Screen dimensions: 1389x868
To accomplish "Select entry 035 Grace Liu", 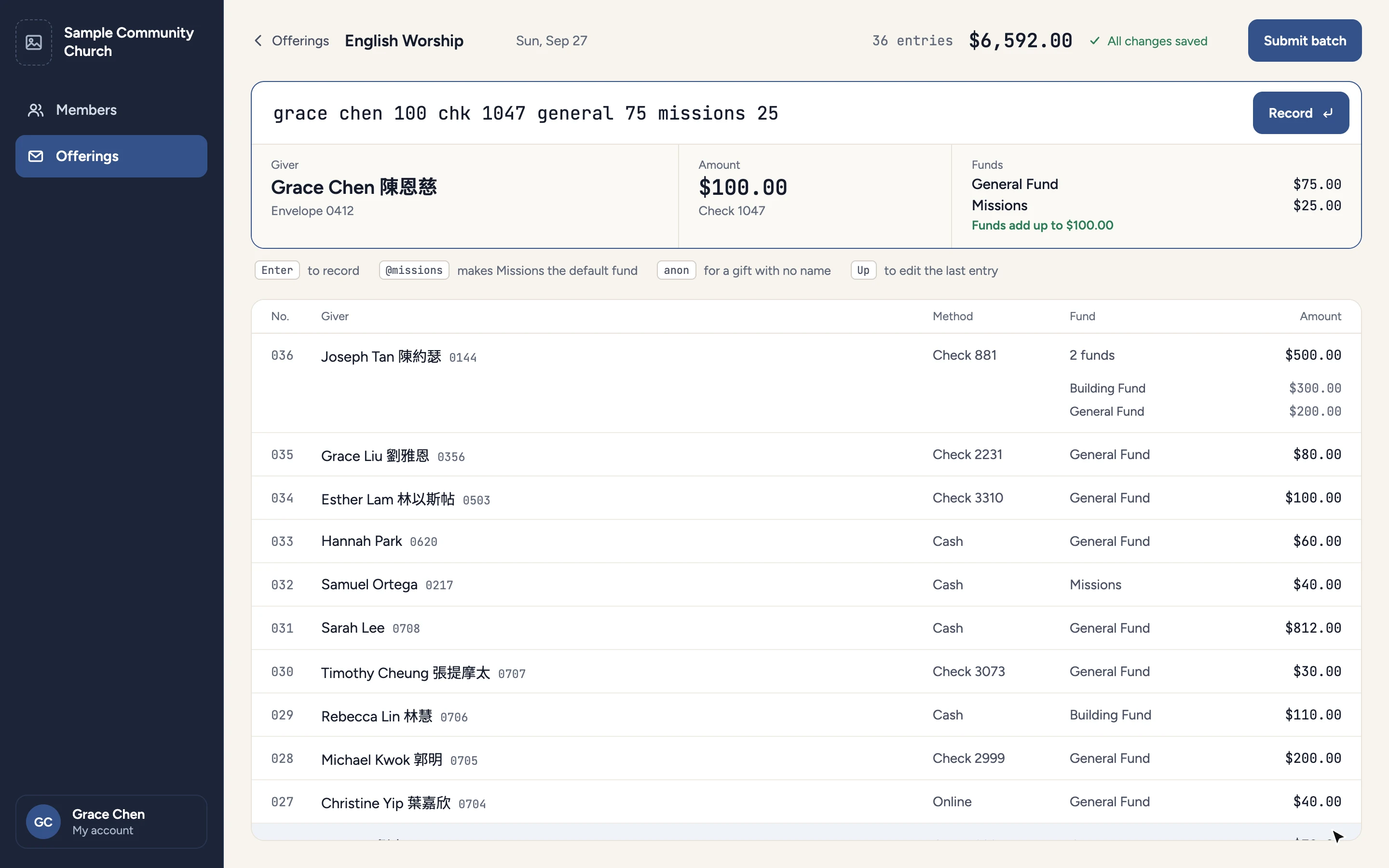I will pos(806,455).
